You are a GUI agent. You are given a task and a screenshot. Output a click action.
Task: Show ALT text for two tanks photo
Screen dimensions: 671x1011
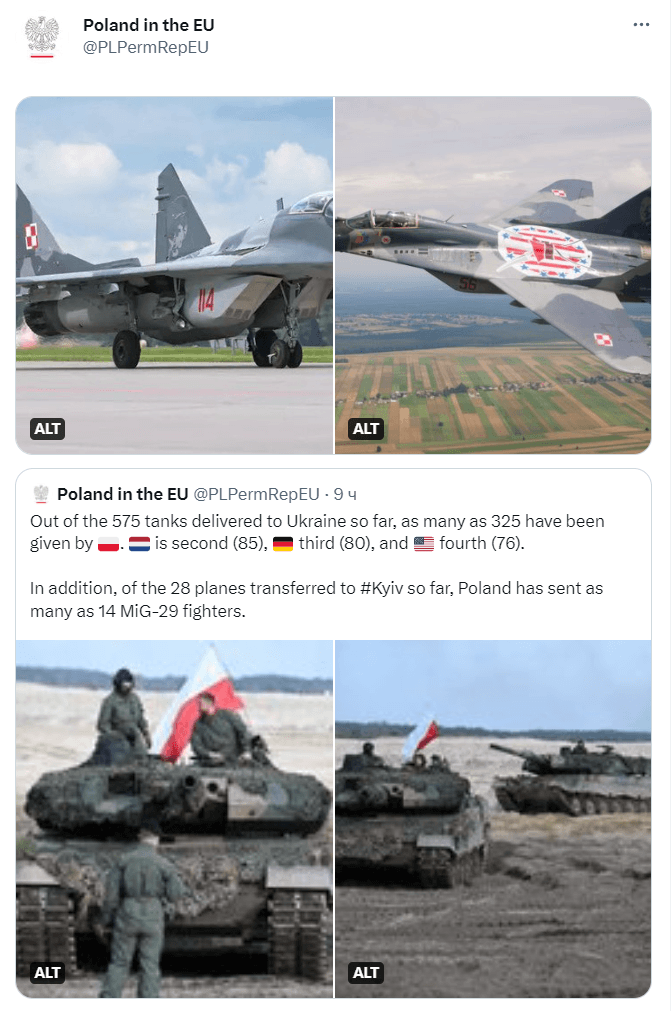click(x=366, y=973)
